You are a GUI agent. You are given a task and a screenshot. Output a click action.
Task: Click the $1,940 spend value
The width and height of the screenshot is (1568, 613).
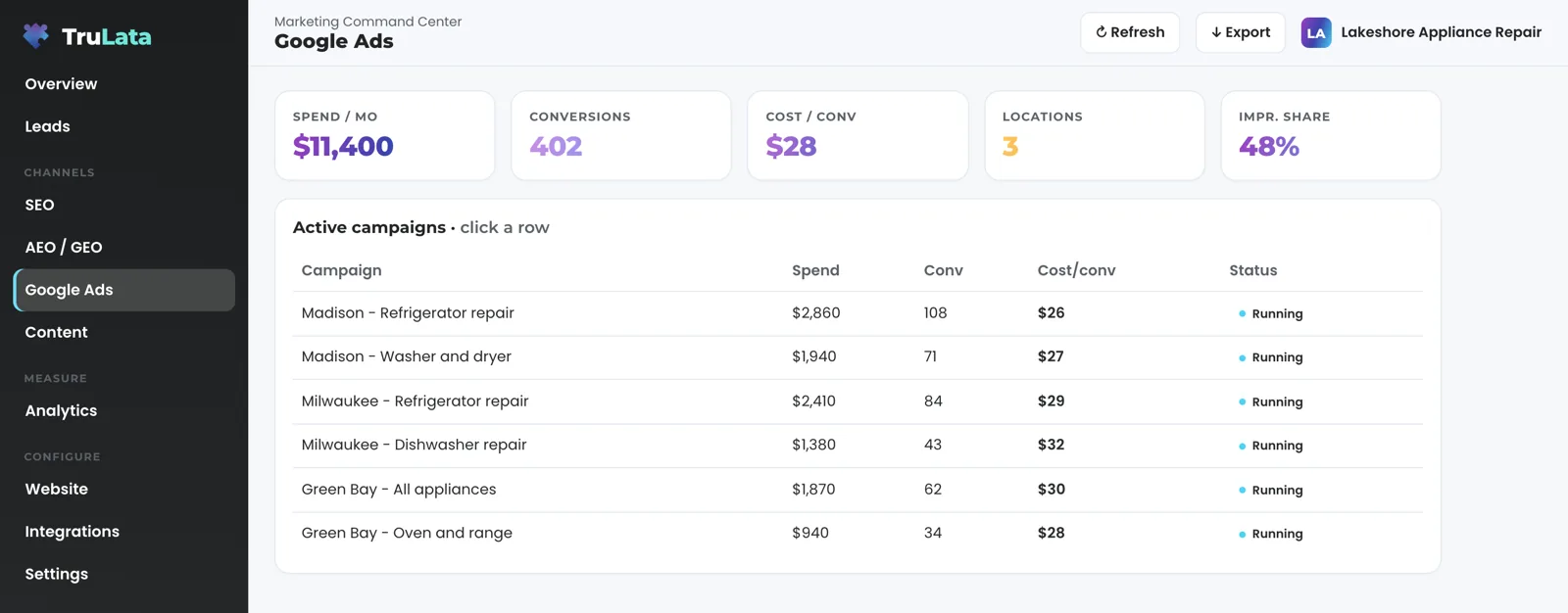[x=813, y=356]
